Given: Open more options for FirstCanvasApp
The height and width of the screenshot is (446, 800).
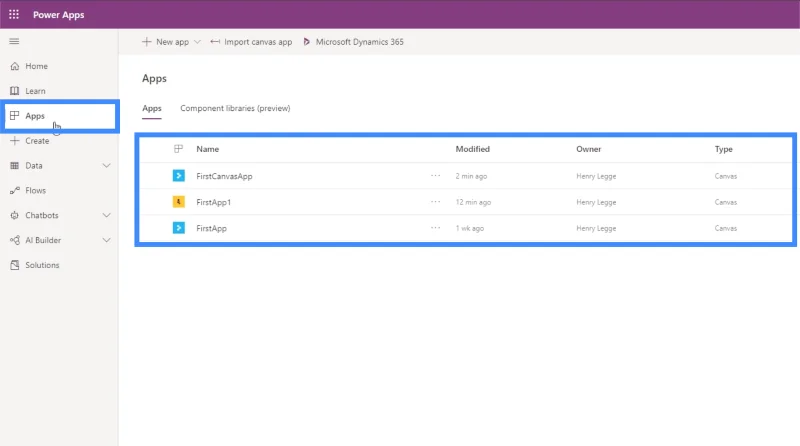Looking at the screenshot, I should point(435,175).
